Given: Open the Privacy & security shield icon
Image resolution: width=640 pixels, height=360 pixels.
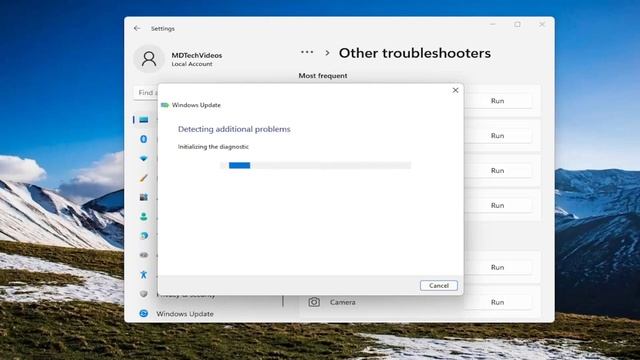Looking at the screenshot, I should click(x=144, y=294).
